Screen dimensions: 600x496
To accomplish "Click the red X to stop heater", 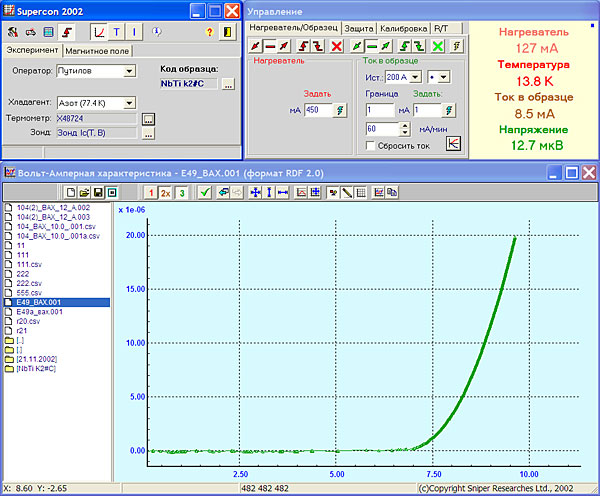I will [337, 46].
